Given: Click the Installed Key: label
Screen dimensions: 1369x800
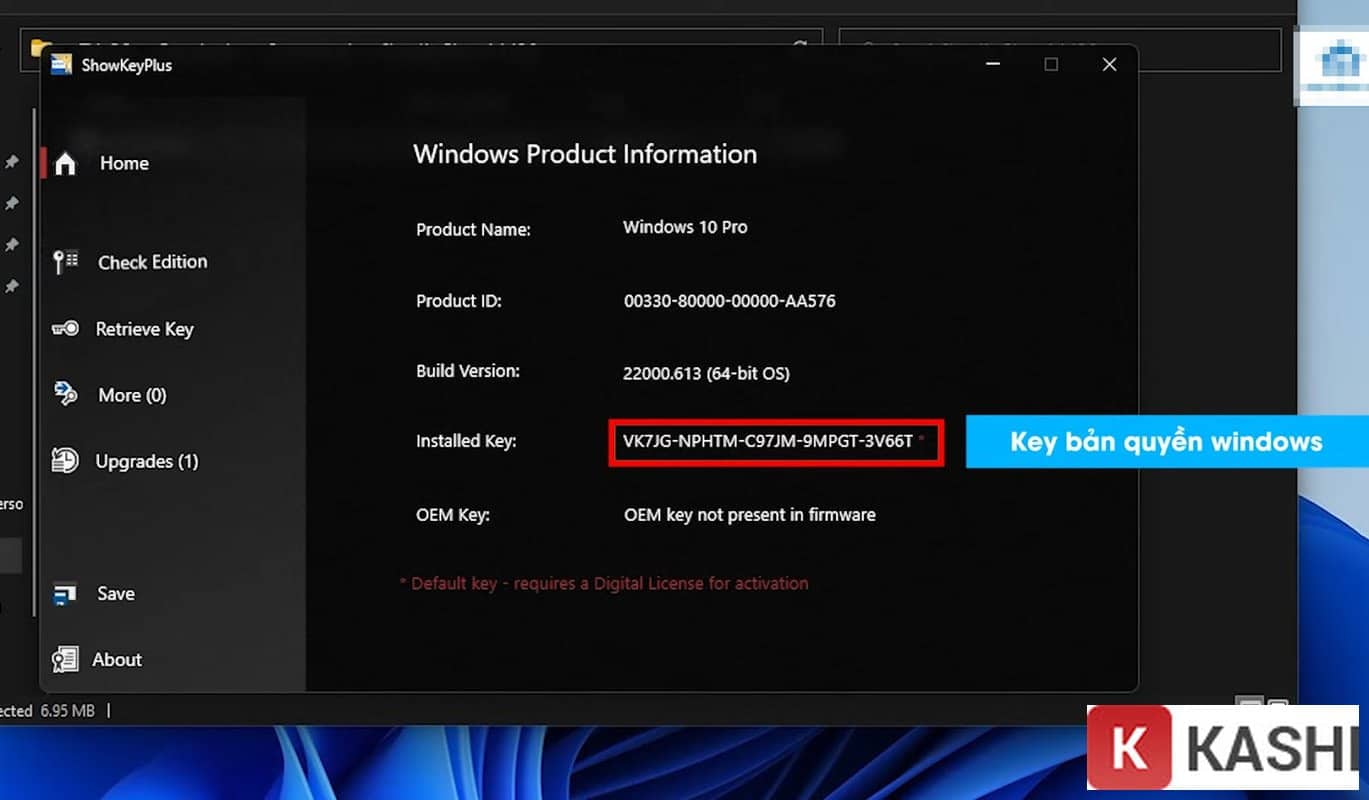Looking at the screenshot, I should (466, 440).
